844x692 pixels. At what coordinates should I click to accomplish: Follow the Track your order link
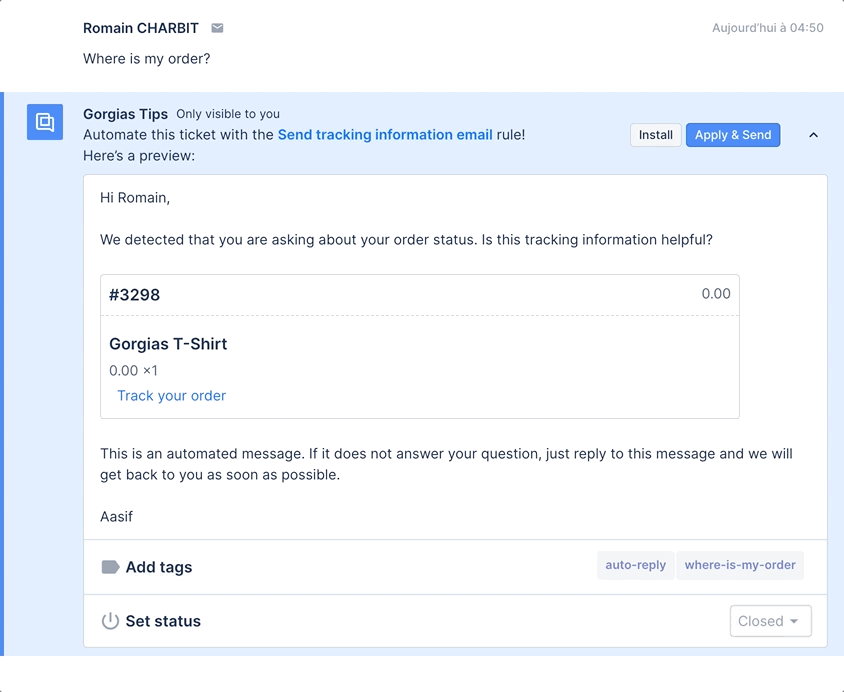point(172,396)
